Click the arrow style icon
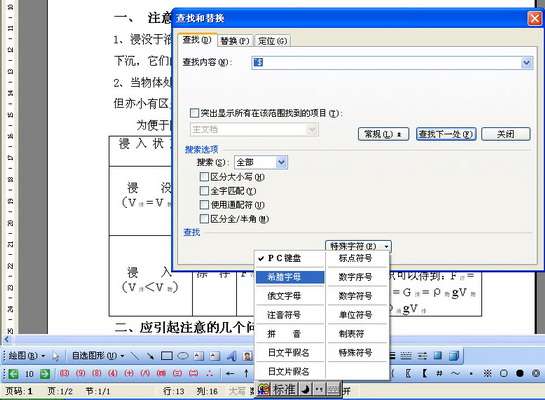The image size is (545, 400). (422, 356)
